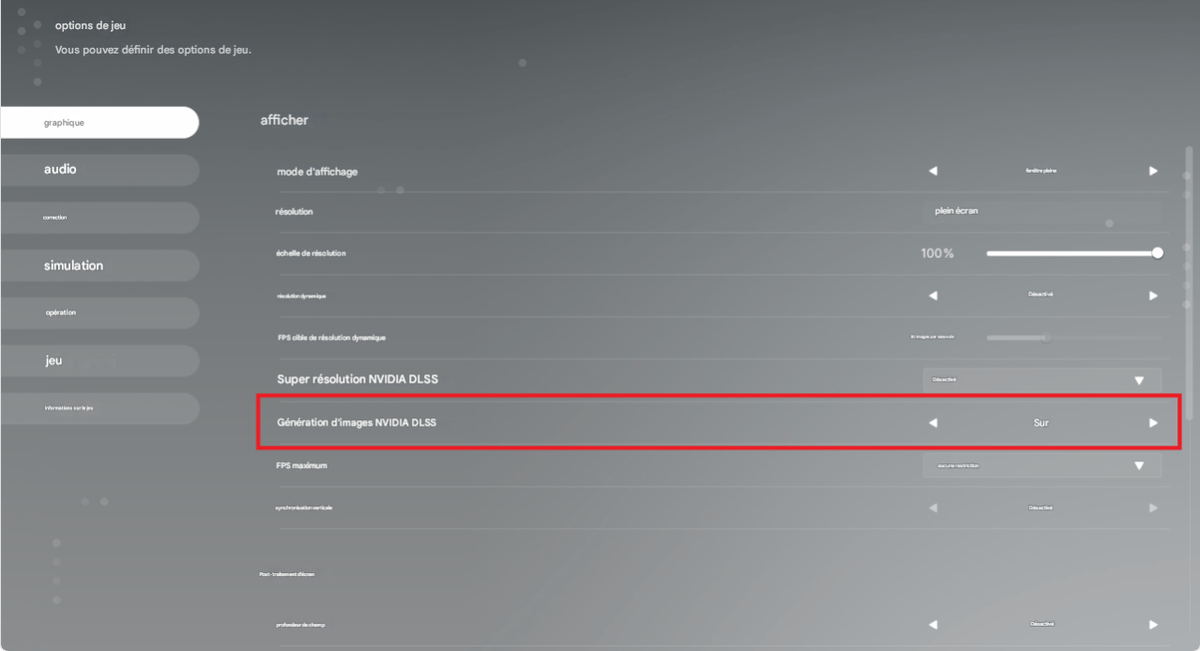Go to the opération tab
The image size is (1200, 651).
coord(99,313)
